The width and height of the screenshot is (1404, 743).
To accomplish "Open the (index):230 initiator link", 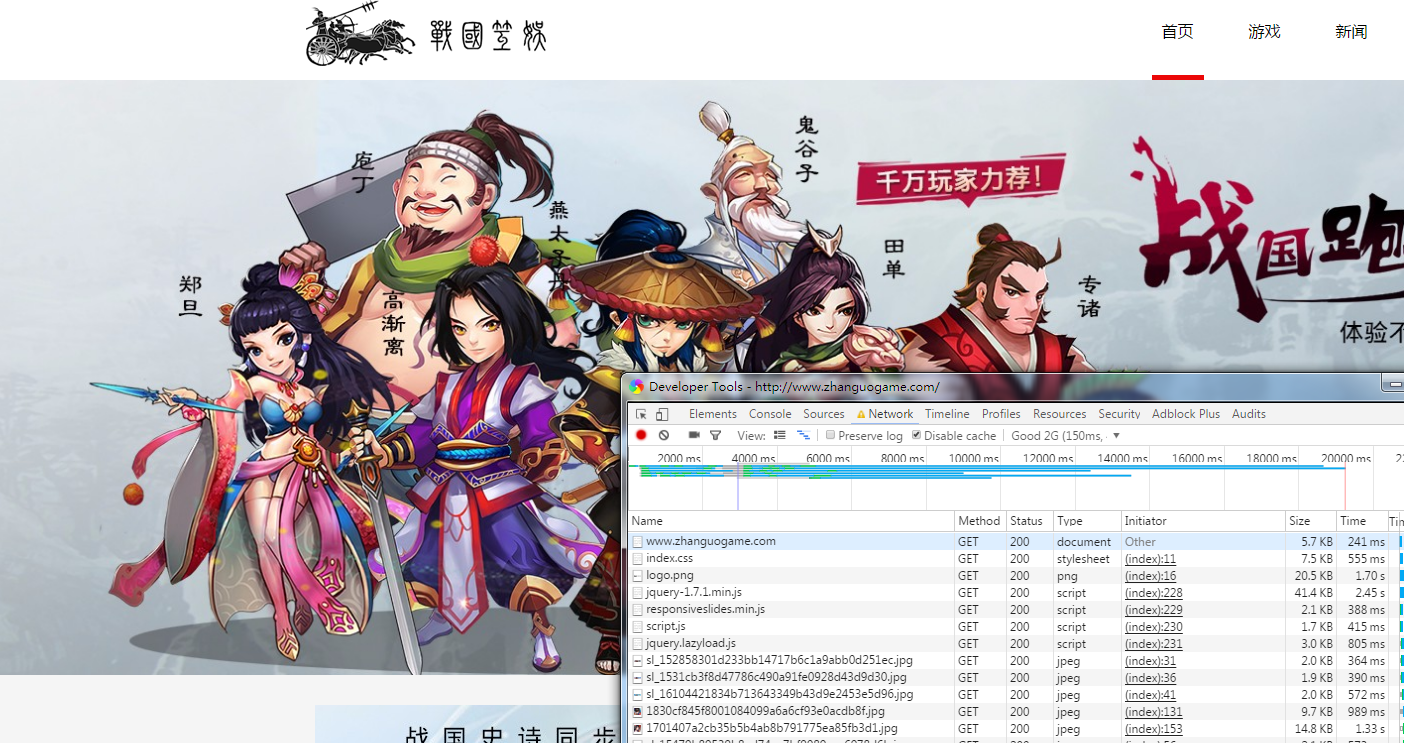I will pos(1153,627).
